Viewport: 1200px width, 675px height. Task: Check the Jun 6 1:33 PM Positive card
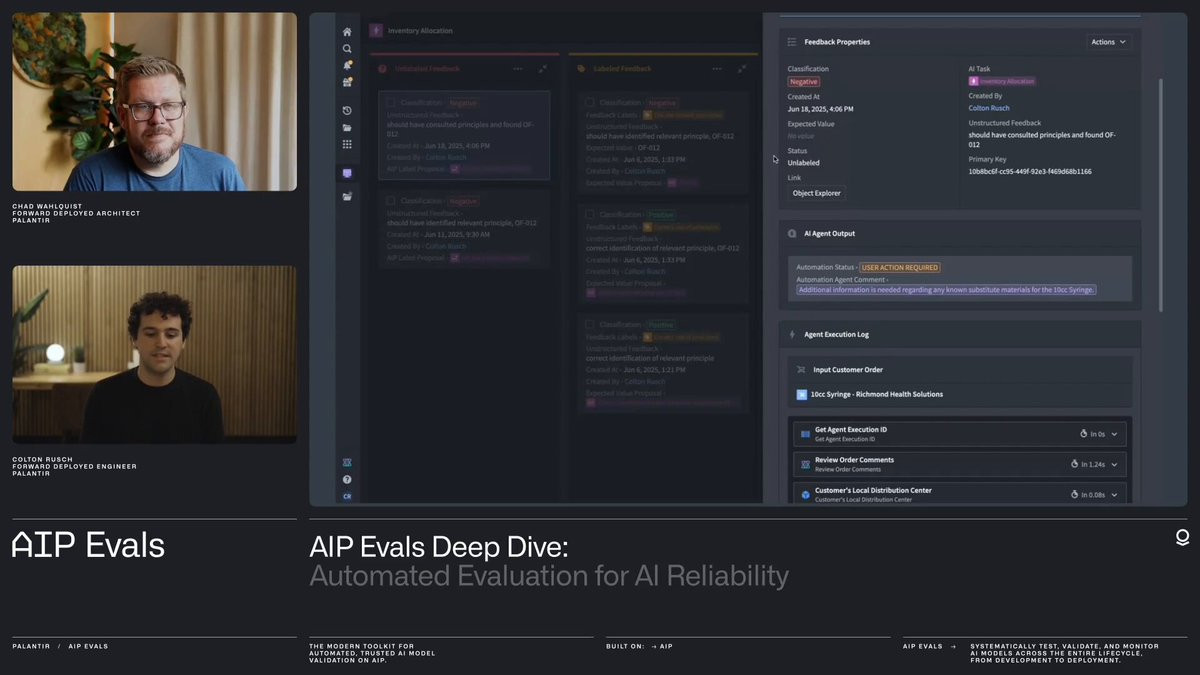[x=590, y=214]
